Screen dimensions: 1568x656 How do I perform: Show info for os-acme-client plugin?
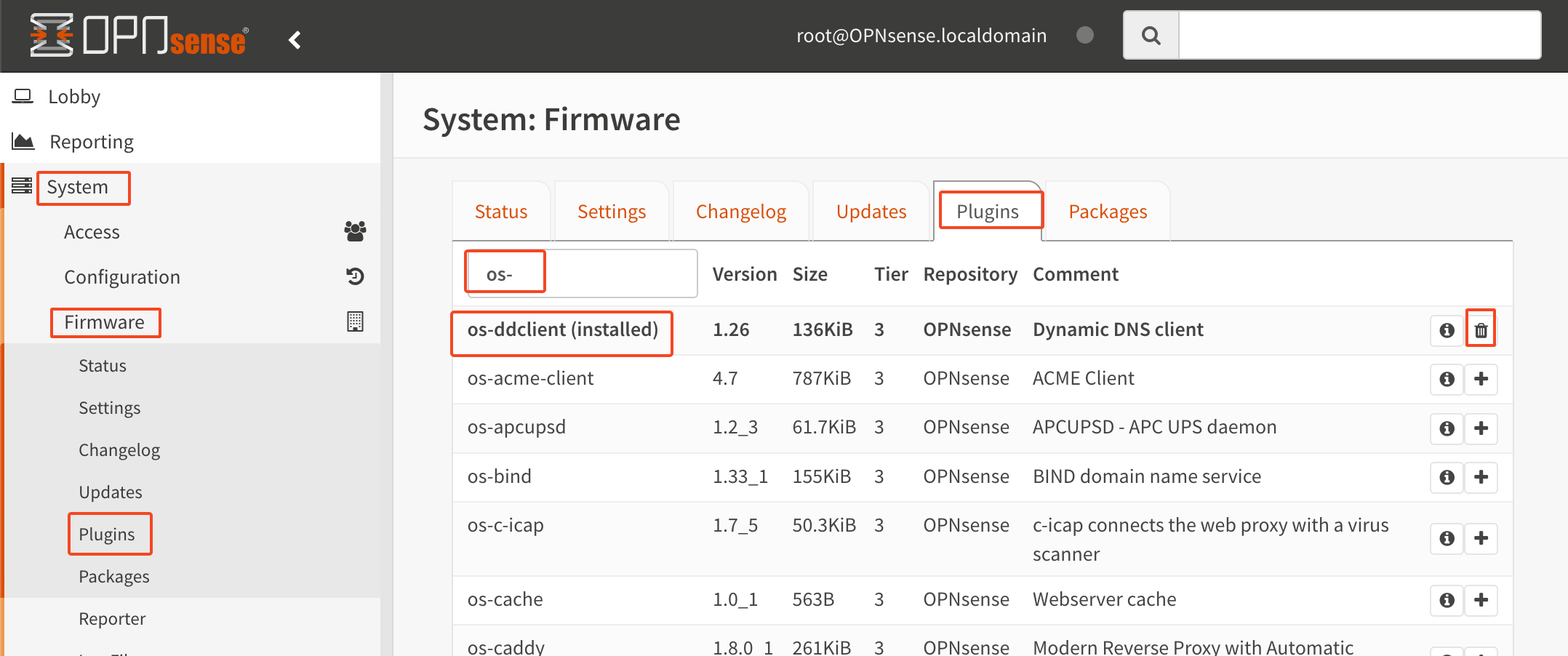click(x=1447, y=379)
